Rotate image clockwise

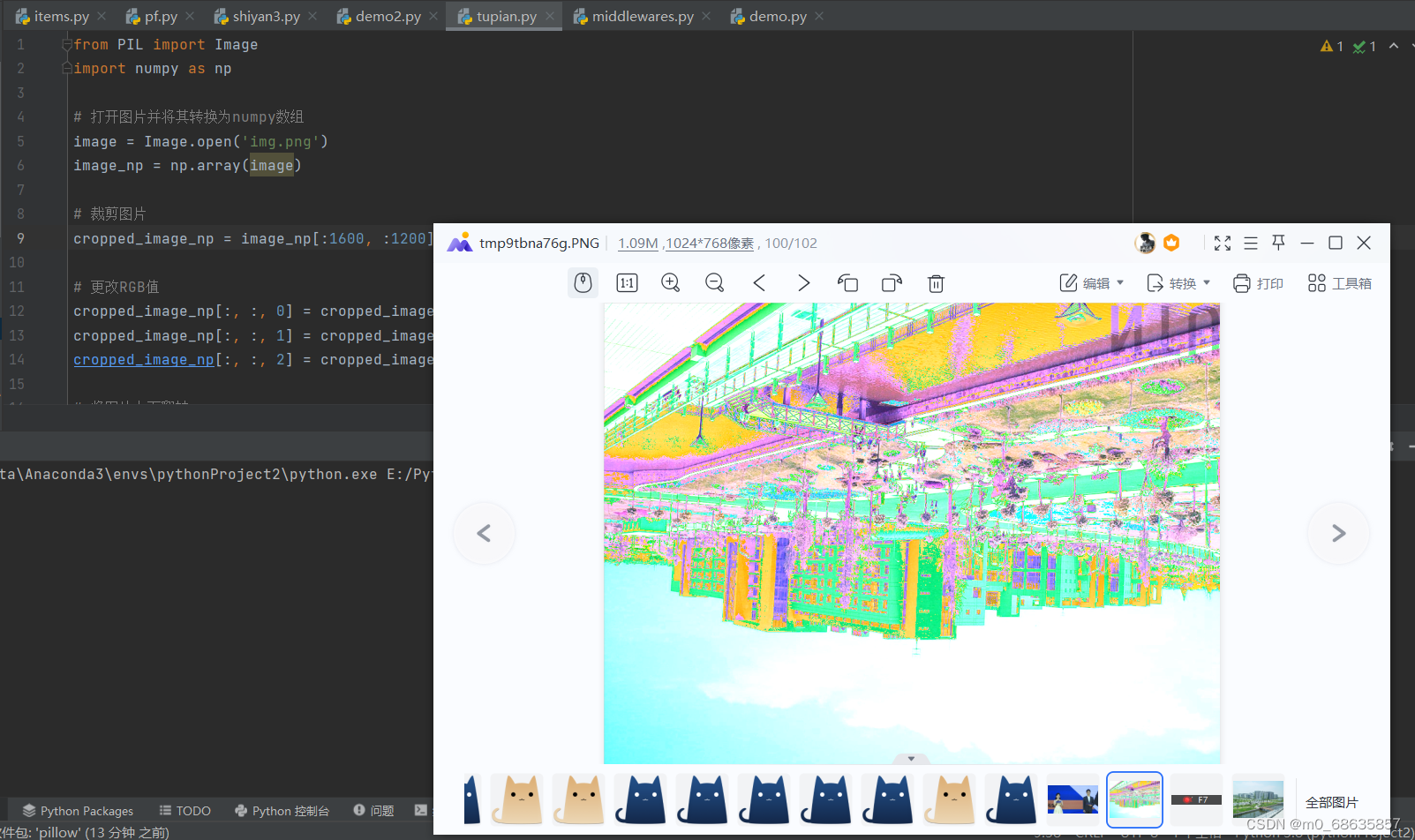tap(892, 283)
